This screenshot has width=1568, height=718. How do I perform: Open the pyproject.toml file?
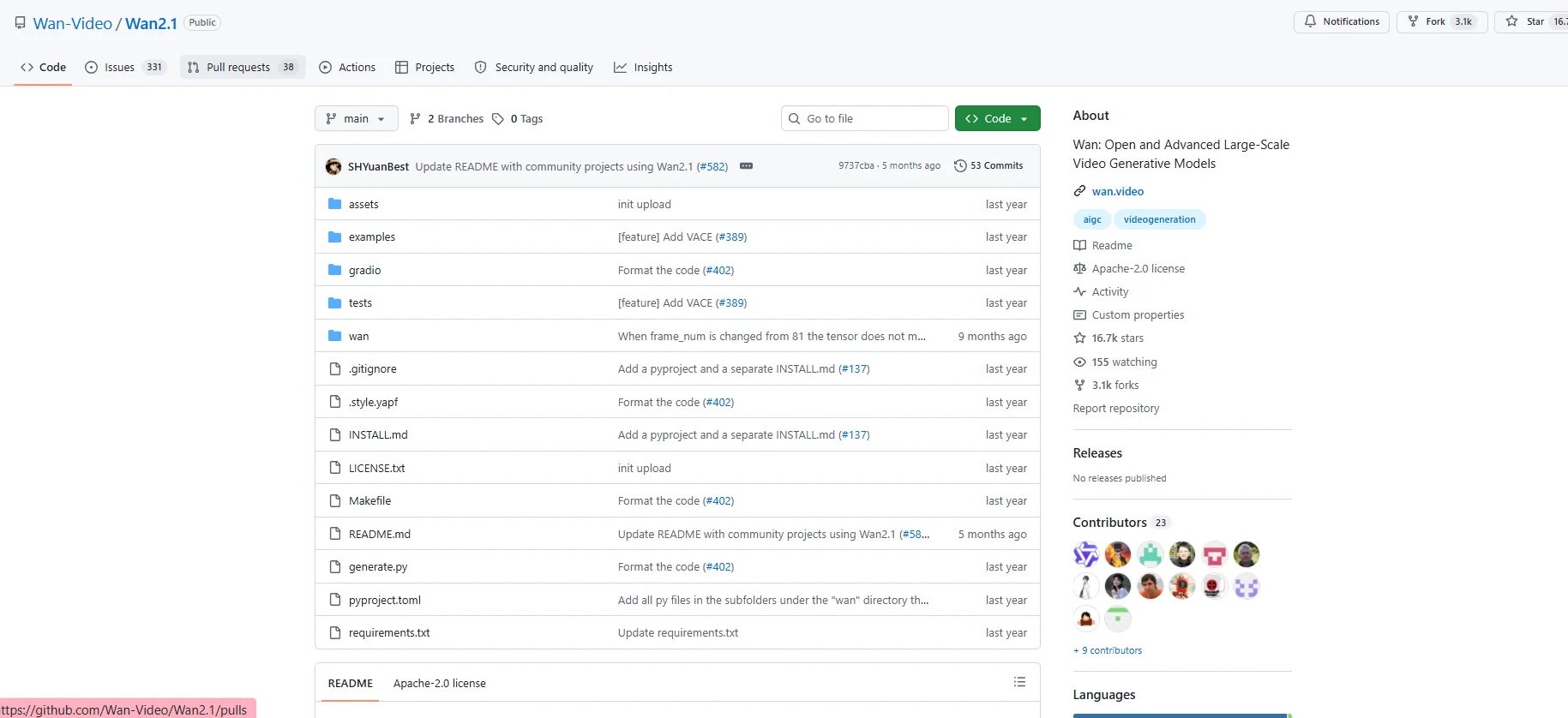pyautogui.click(x=385, y=600)
